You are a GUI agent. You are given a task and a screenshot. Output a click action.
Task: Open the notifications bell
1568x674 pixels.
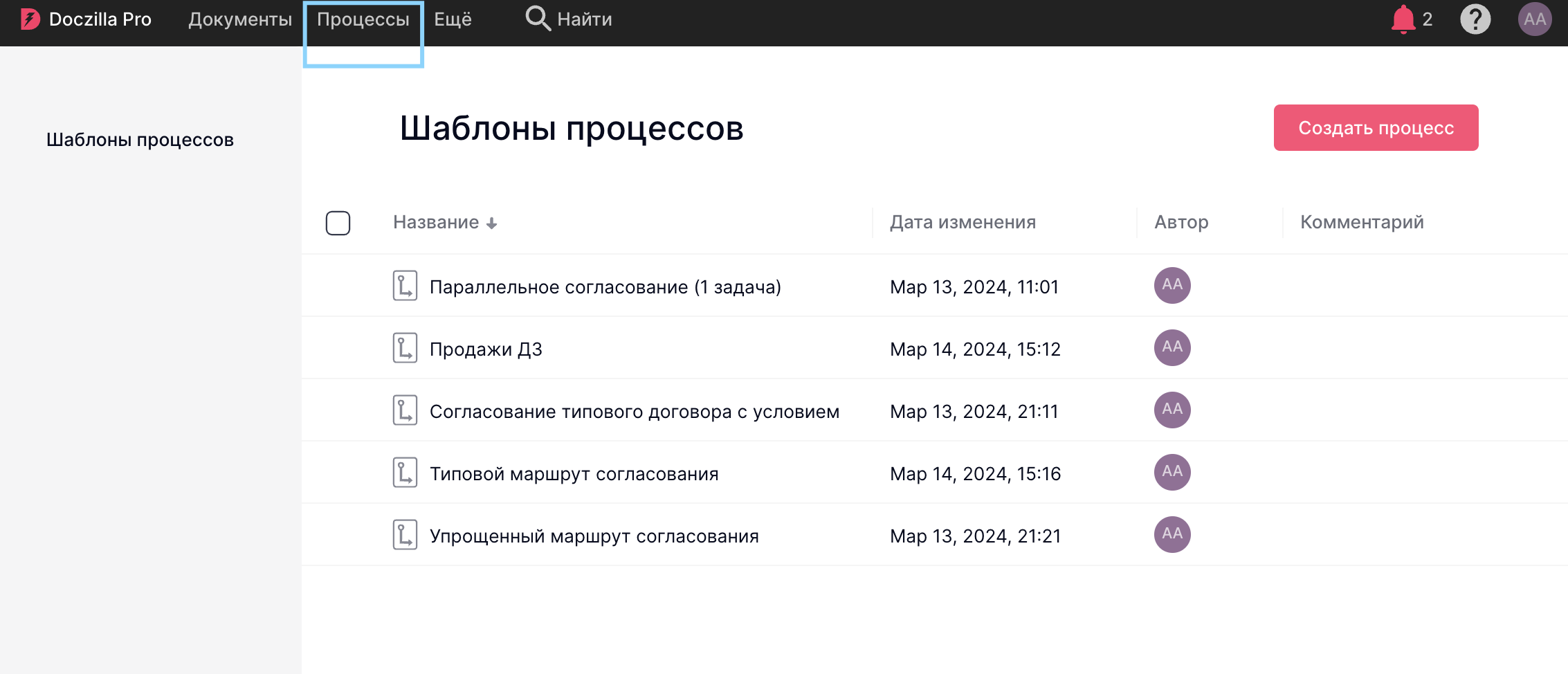click(x=1403, y=19)
